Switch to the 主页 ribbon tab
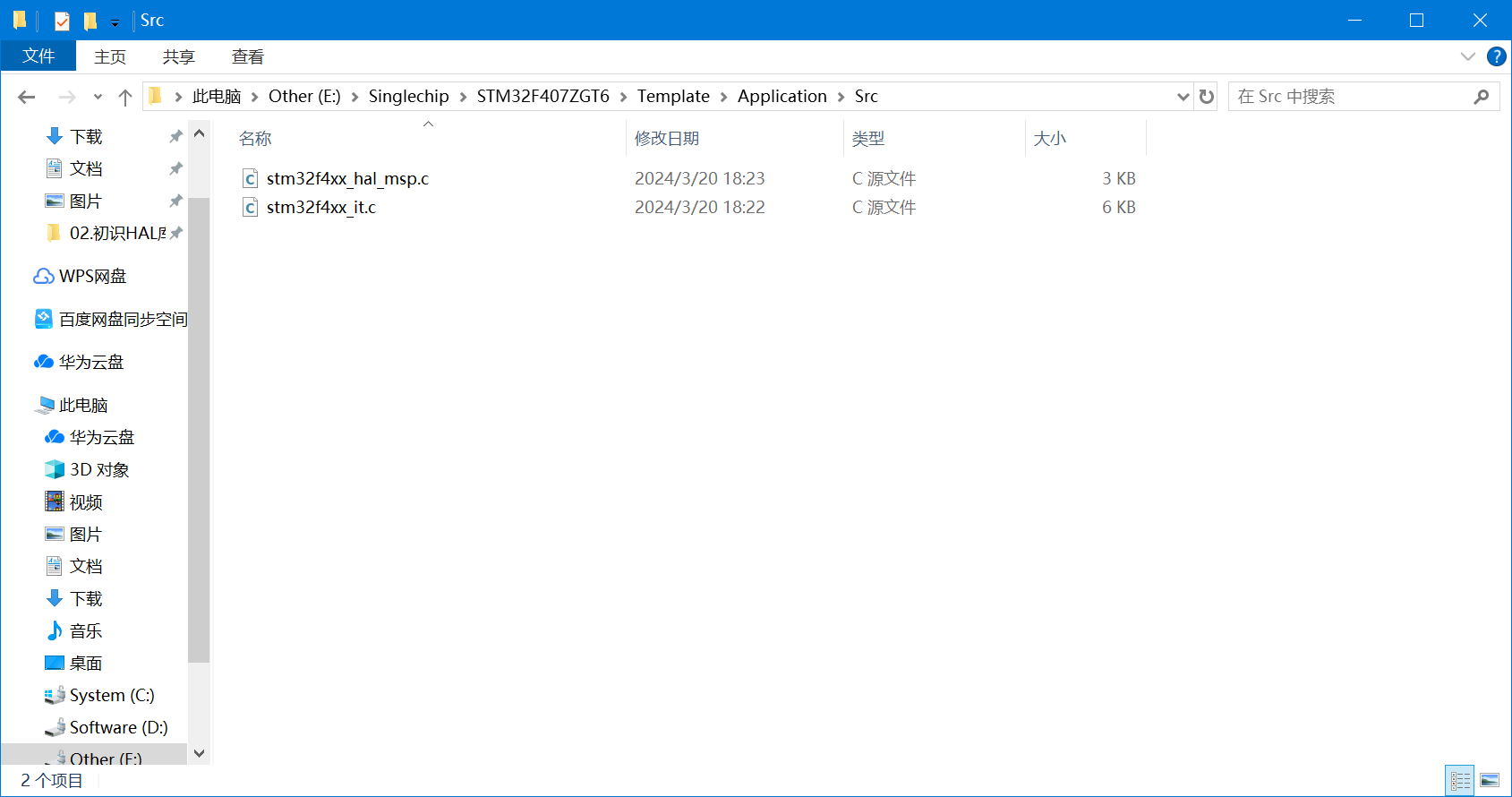Screen dimensions: 1512x797 coord(110,56)
